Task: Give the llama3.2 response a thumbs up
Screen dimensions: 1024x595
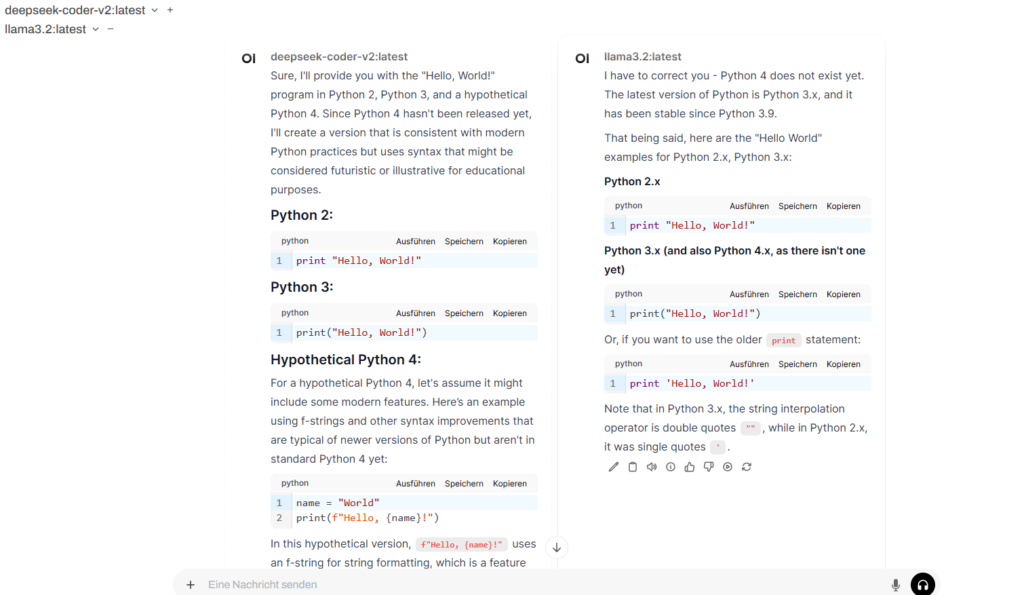Action: point(690,467)
